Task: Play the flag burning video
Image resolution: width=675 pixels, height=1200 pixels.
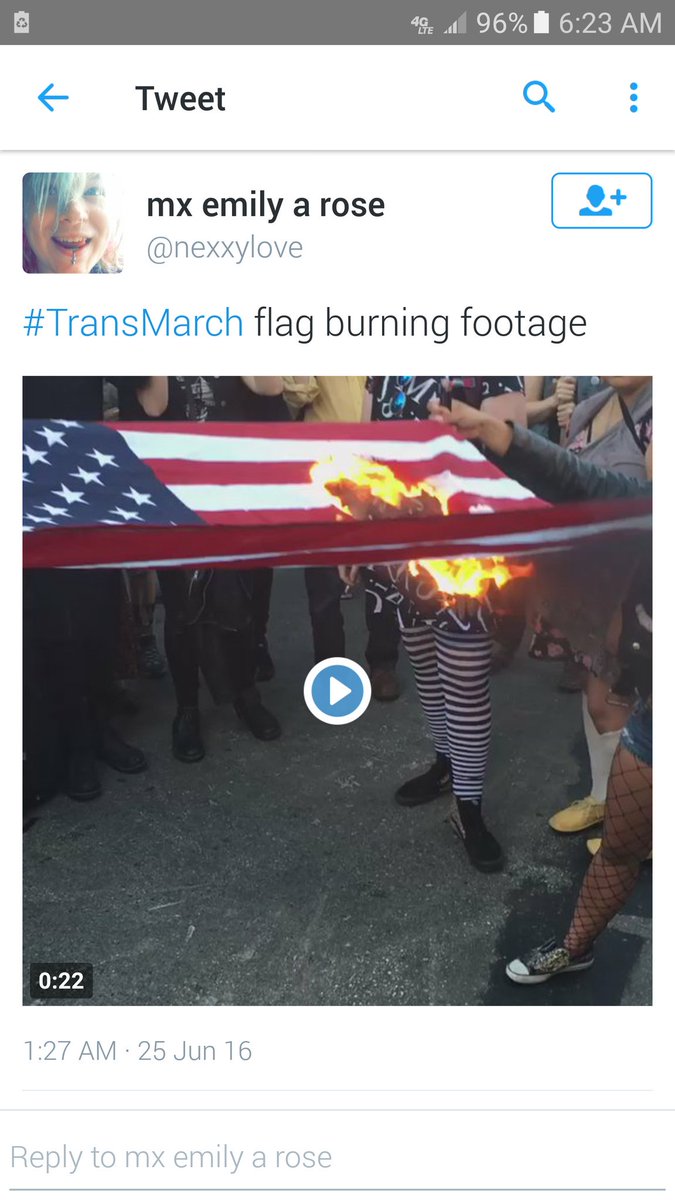Action: pyautogui.click(x=337, y=690)
